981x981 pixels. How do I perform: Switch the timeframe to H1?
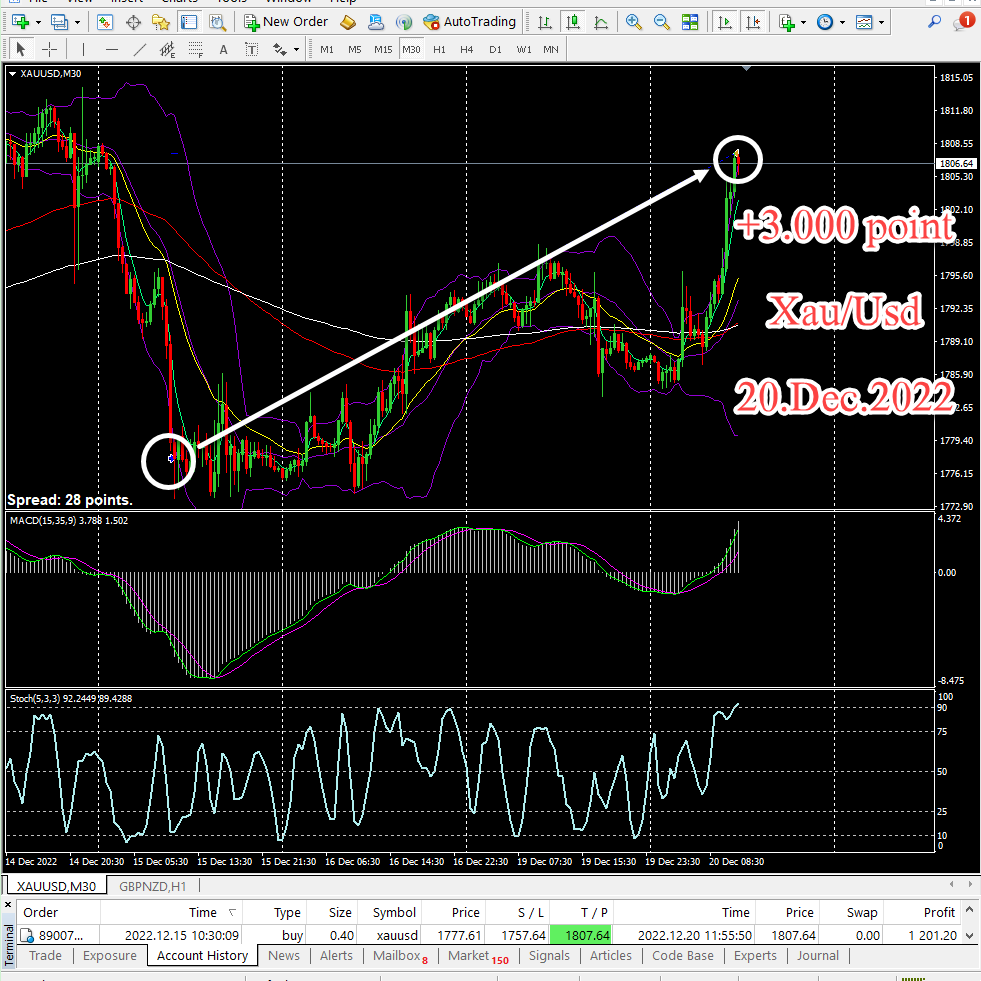tap(438, 48)
